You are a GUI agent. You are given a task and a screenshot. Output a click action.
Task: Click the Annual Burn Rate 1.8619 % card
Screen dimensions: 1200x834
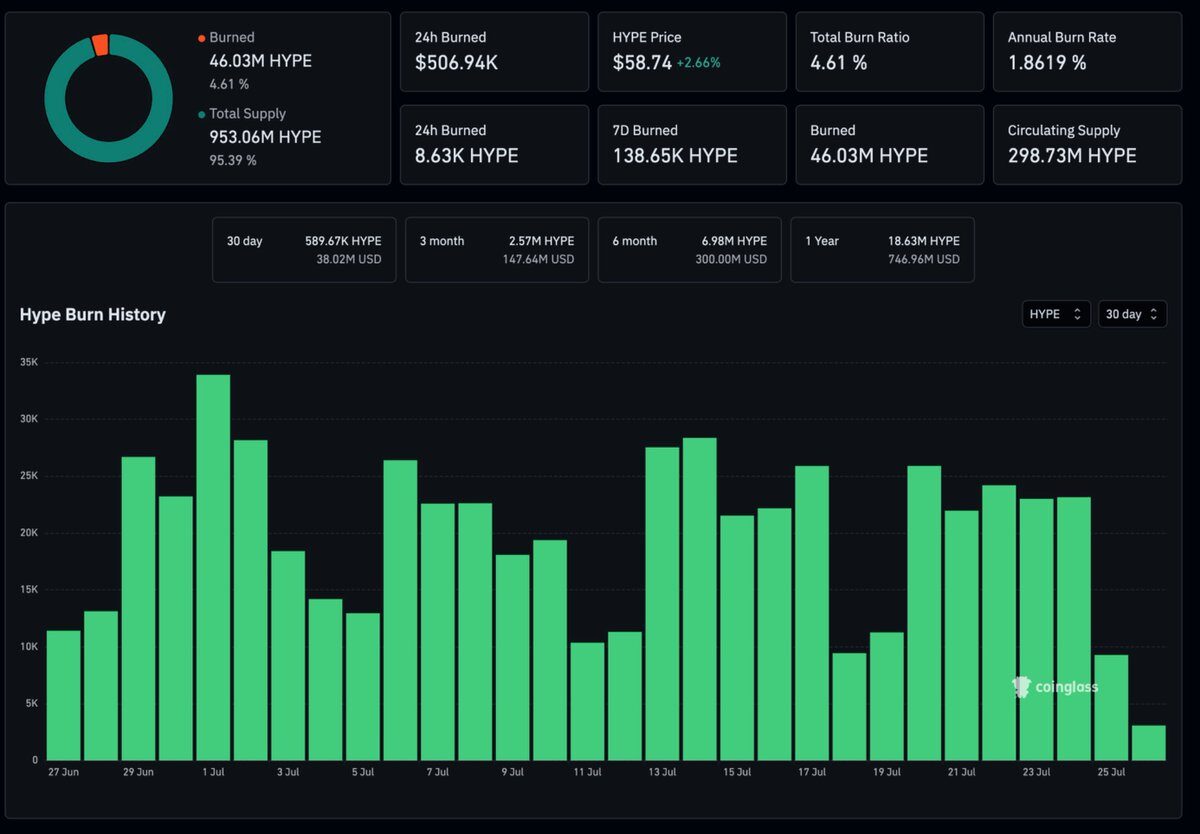point(1087,52)
